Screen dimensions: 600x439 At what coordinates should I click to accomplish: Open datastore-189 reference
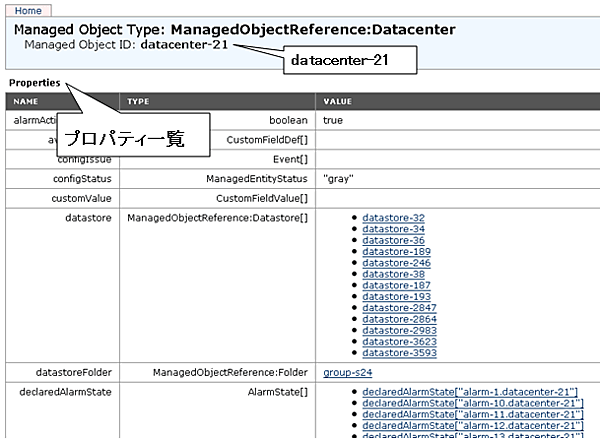tap(396, 251)
